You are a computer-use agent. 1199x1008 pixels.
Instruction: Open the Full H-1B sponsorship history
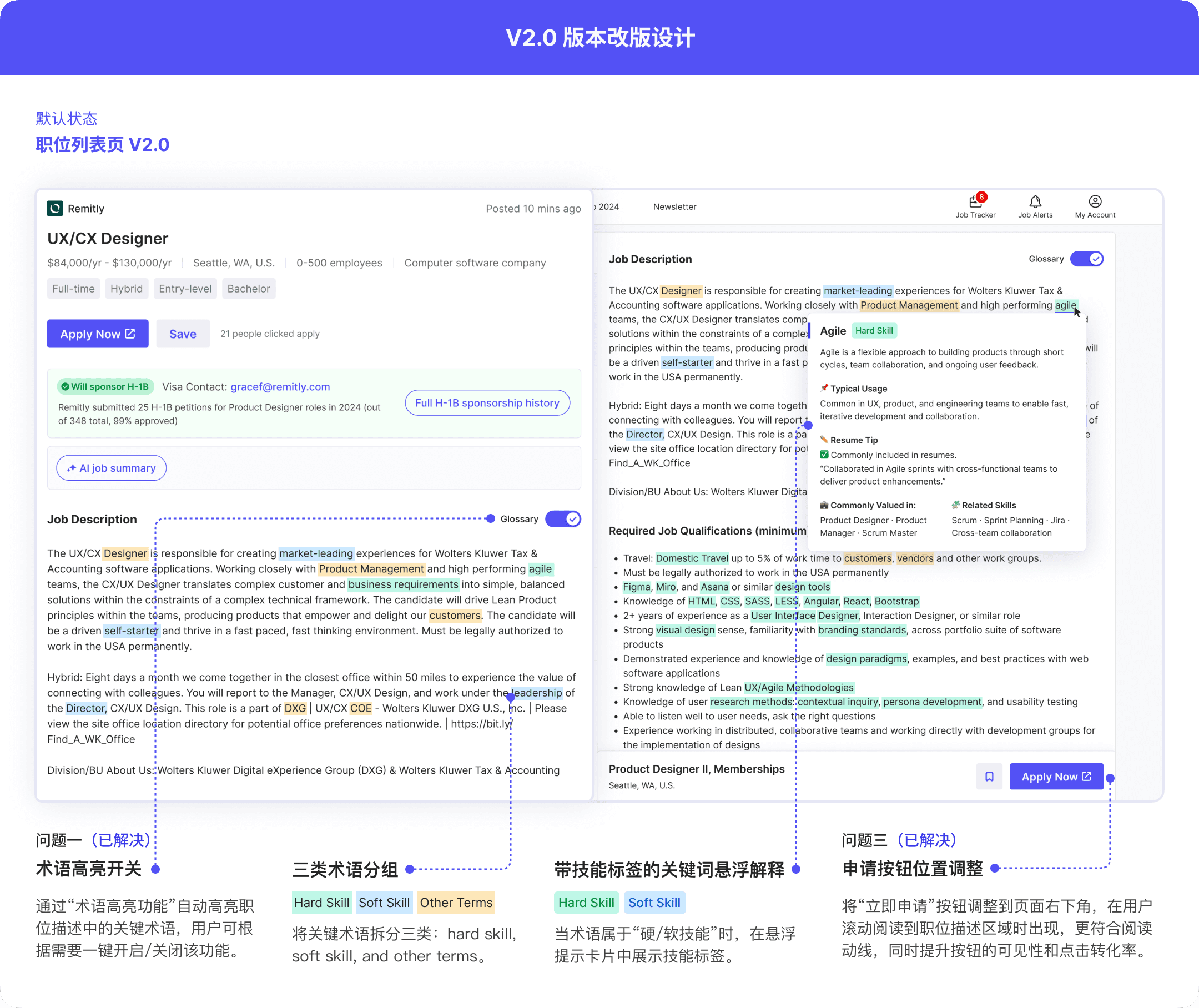(x=487, y=403)
